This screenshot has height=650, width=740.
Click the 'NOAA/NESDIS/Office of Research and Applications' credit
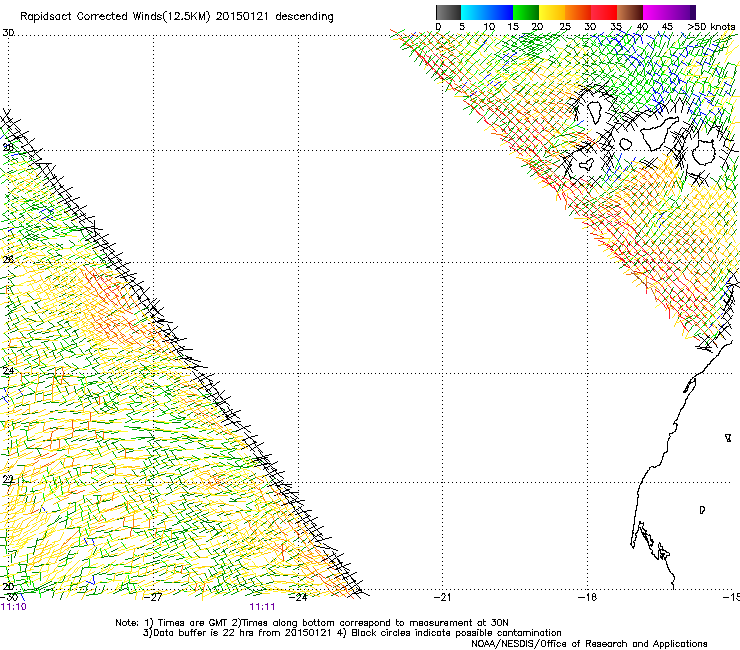589,644
